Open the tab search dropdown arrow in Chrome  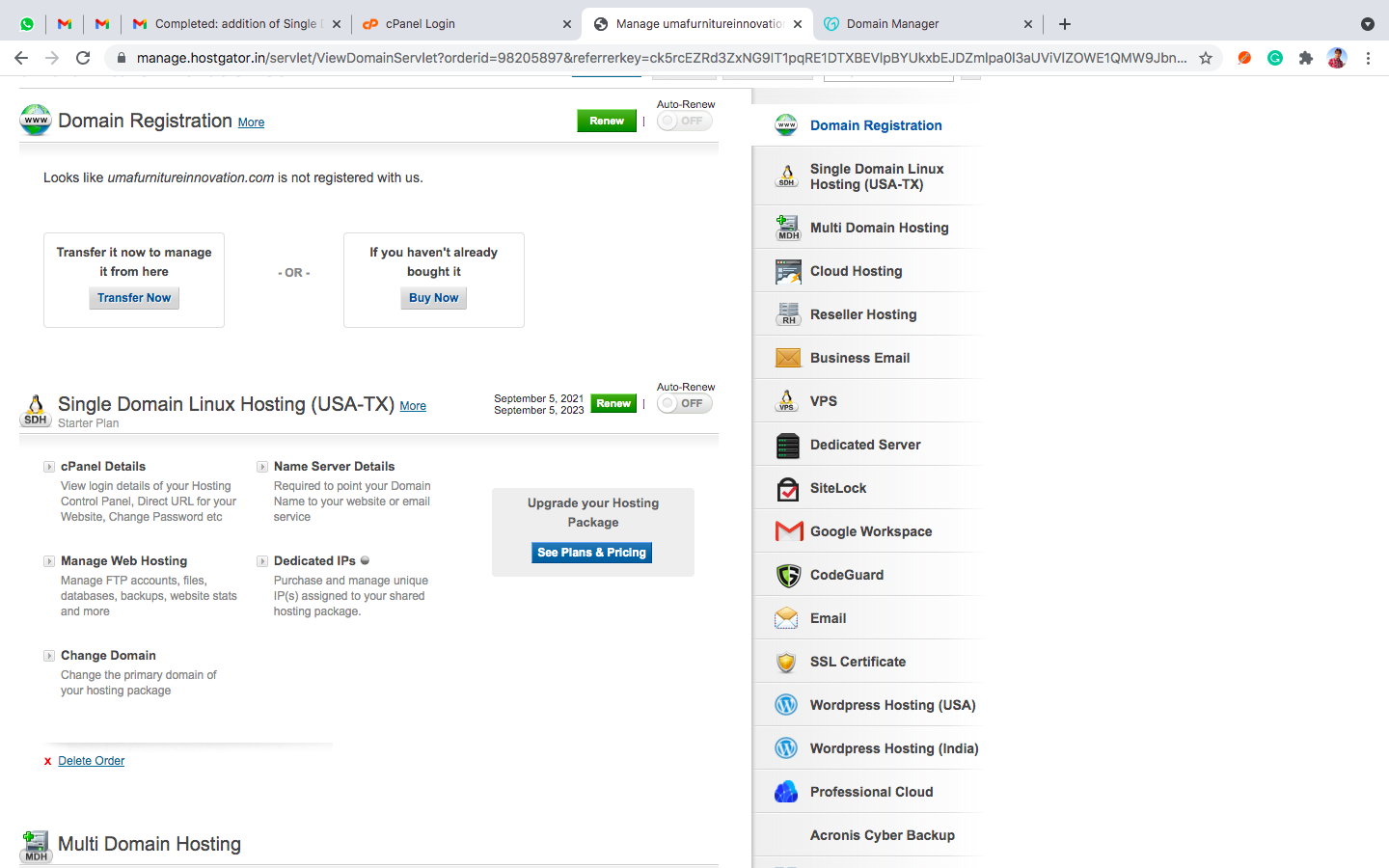click(1367, 24)
